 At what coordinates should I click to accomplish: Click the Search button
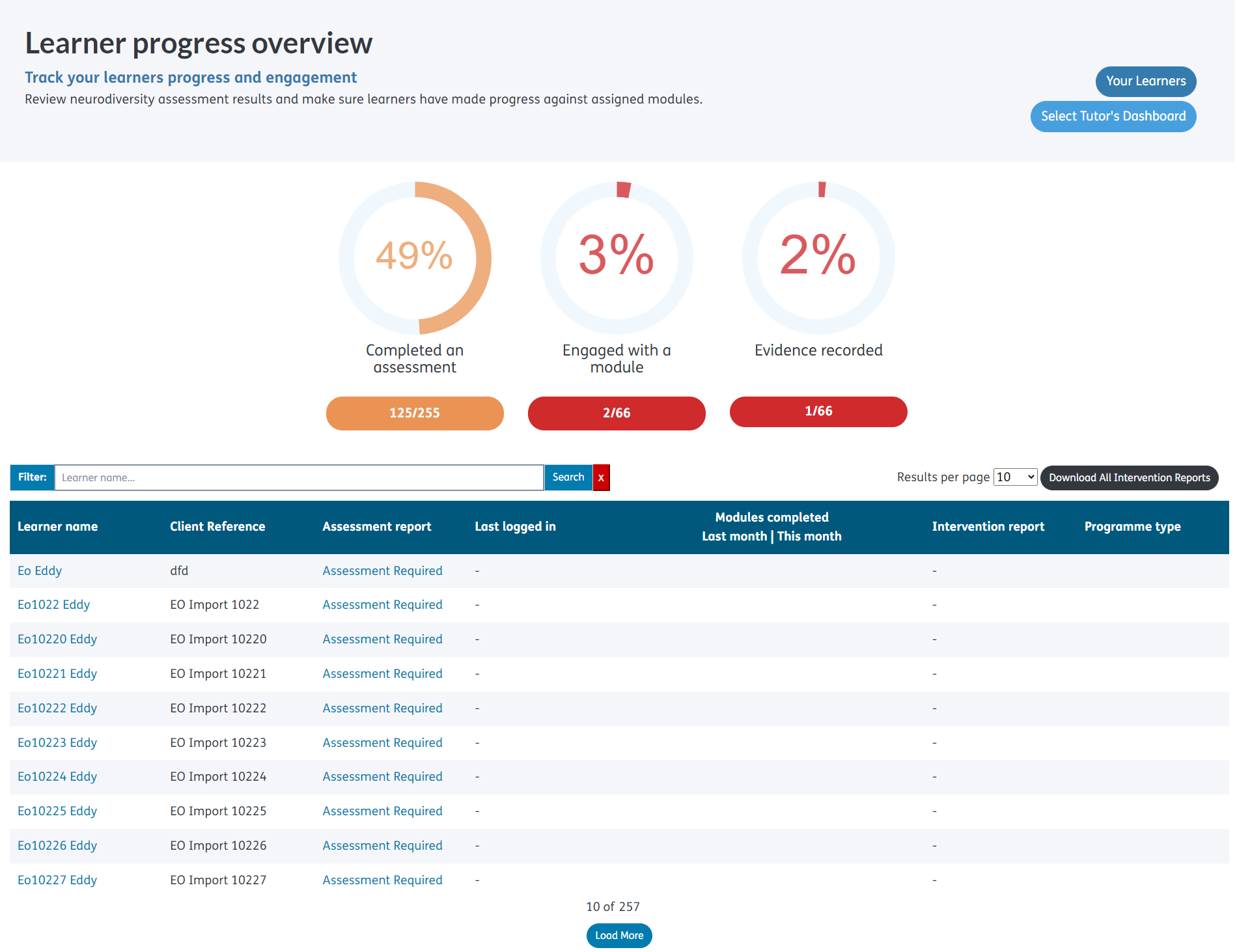point(568,477)
